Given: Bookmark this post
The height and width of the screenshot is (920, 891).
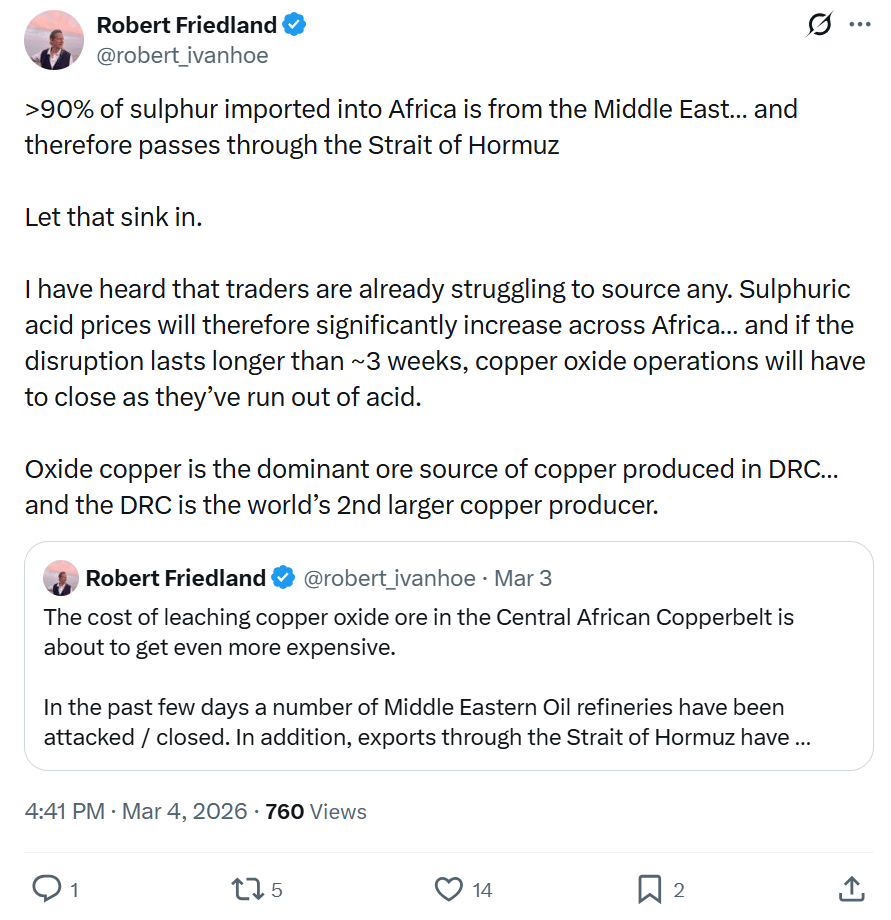Looking at the screenshot, I should pyautogui.click(x=650, y=888).
